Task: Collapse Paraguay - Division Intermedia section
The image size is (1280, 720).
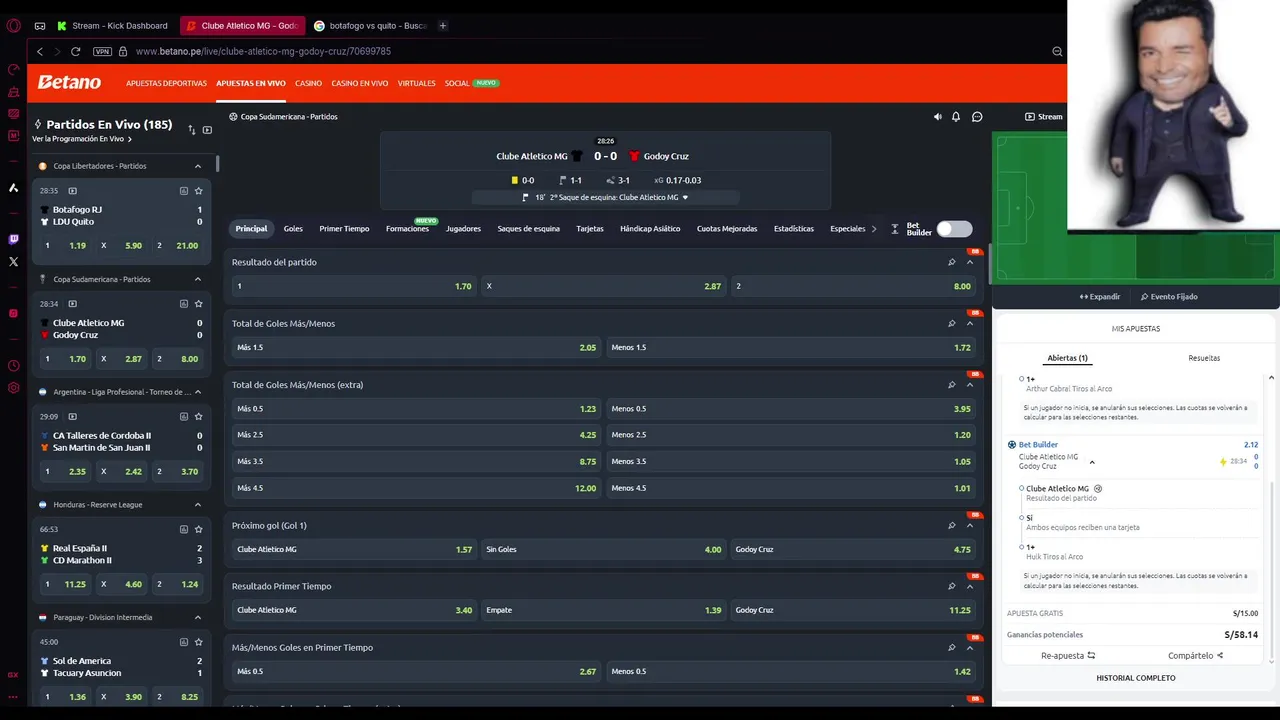Action: coord(198,617)
